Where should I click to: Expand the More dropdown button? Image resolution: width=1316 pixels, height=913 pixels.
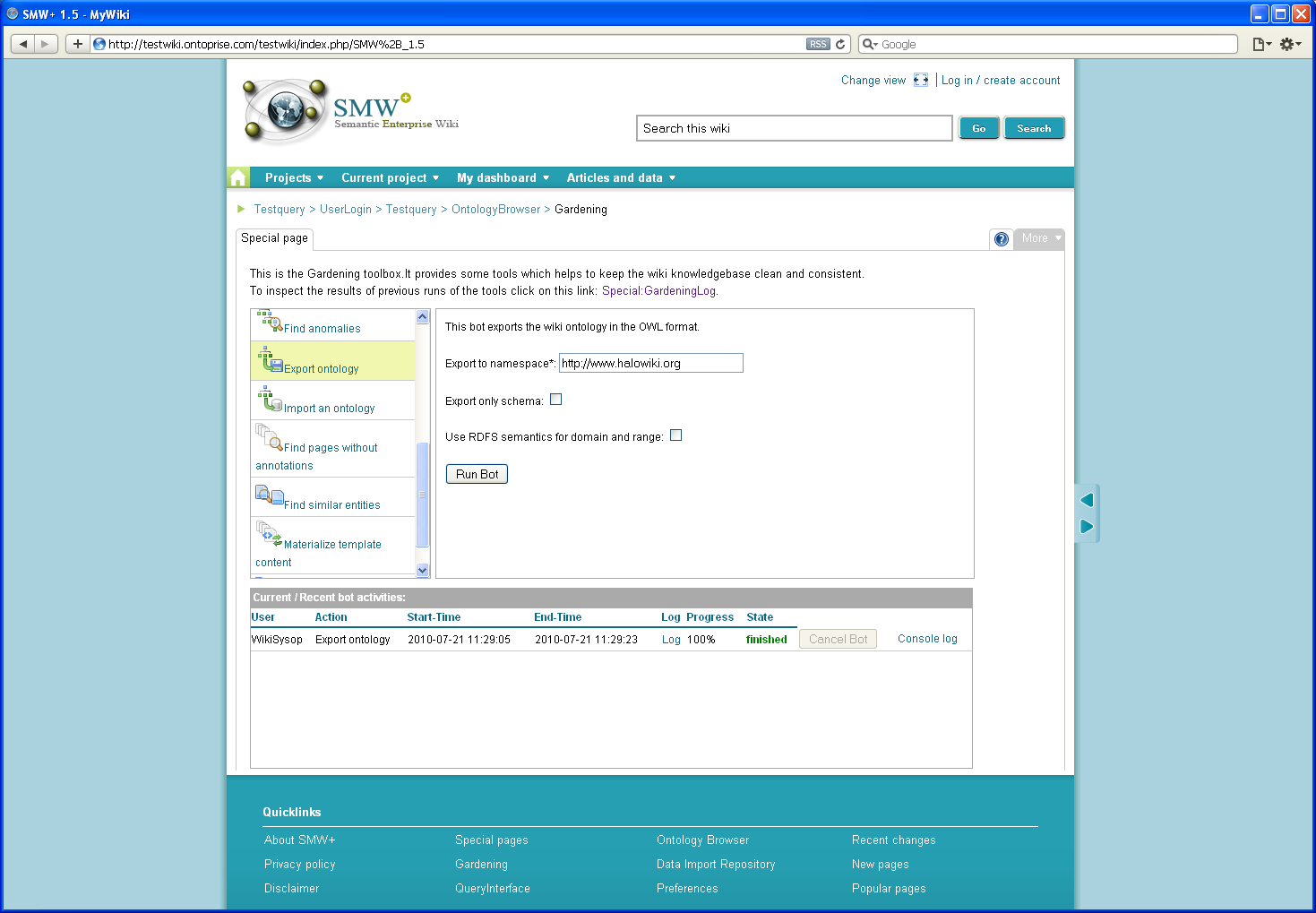point(1040,238)
